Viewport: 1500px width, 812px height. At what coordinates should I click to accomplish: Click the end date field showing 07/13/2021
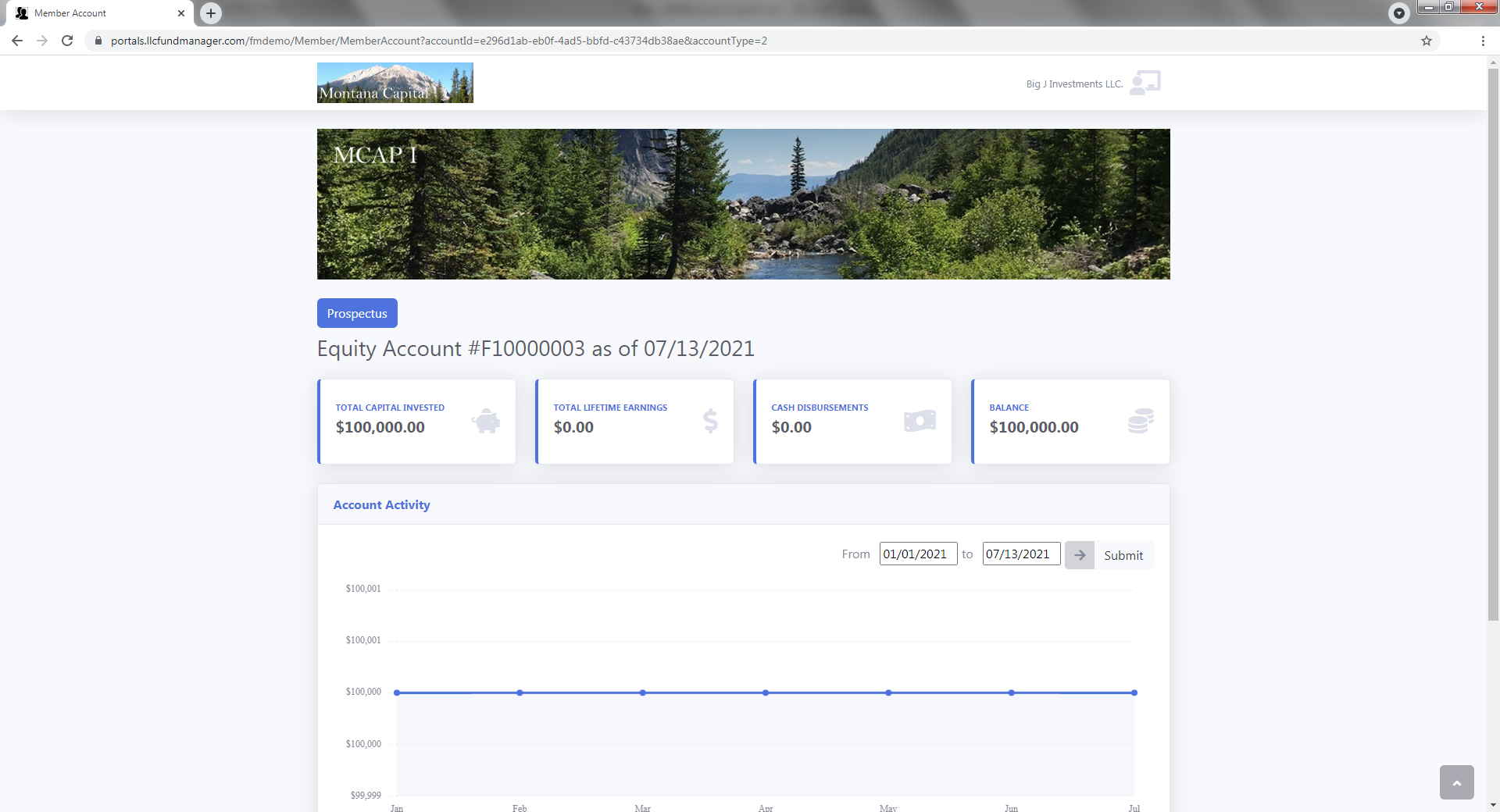[1020, 554]
